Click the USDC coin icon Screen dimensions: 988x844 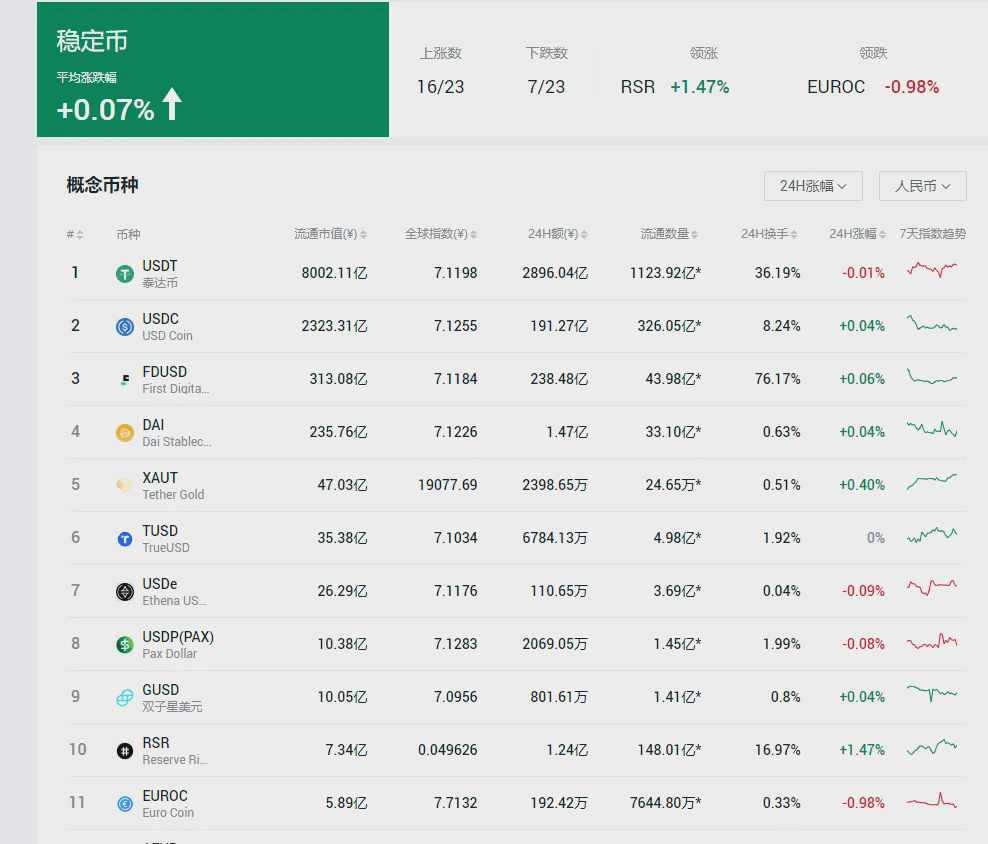click(125, 327)
